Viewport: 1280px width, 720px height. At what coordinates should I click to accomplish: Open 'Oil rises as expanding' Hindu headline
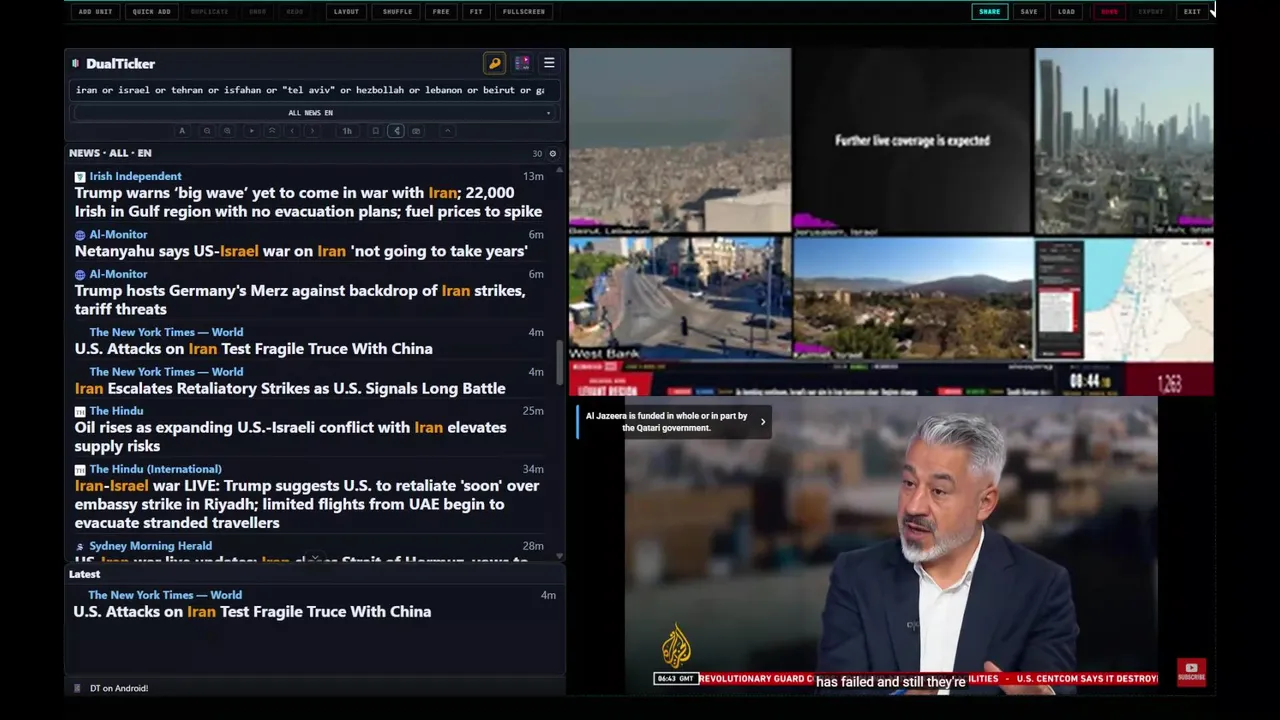(291, 437)
